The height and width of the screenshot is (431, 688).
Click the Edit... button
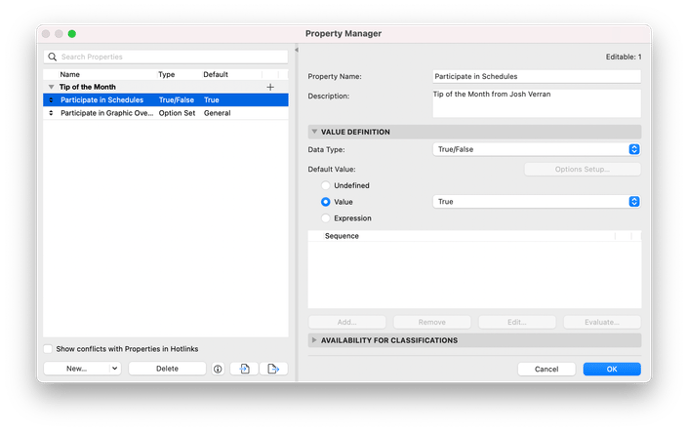pyautogui.click(x=517, y=322)
